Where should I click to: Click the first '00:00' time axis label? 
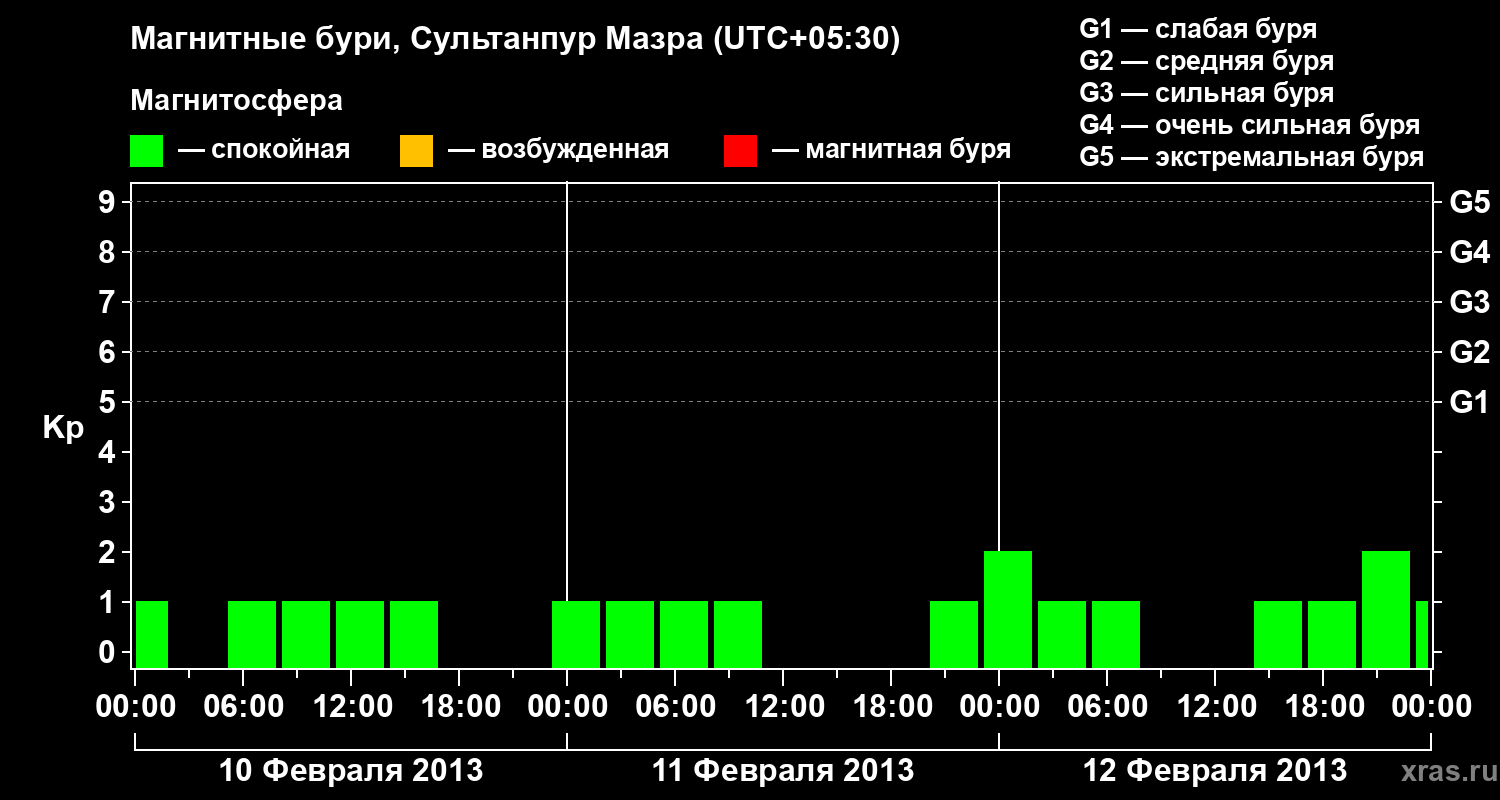[135, 707]
